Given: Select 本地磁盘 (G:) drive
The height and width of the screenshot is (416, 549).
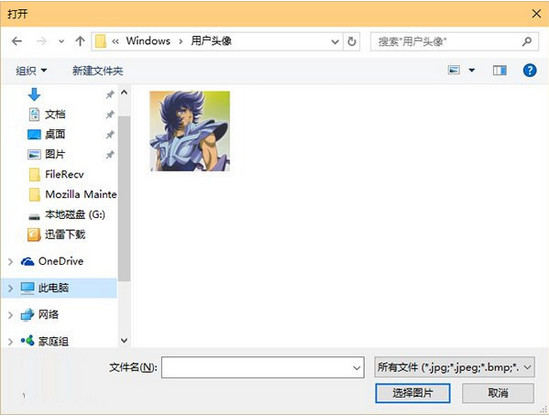Looking at the screenshot, I should coord(75,214).
